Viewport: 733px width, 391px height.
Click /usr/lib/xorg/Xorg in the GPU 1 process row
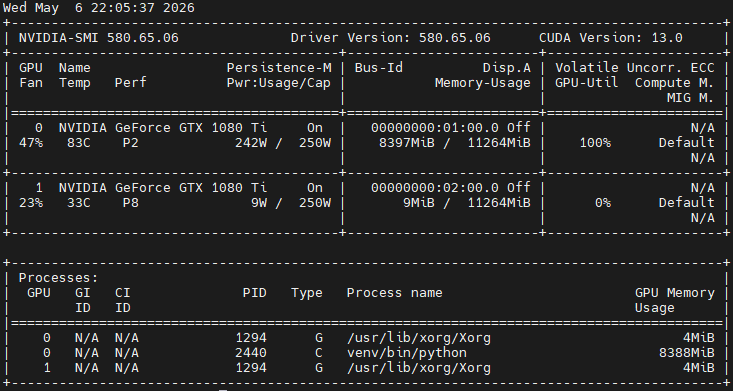[x=419, y=368]
